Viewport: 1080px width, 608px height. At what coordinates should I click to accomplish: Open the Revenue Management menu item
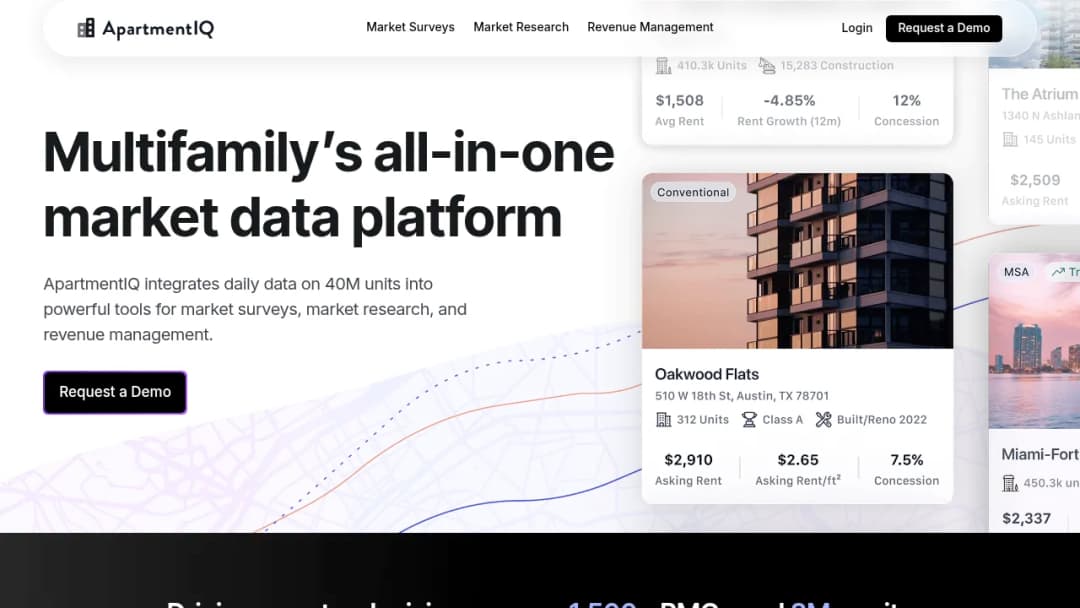[650, 27]
